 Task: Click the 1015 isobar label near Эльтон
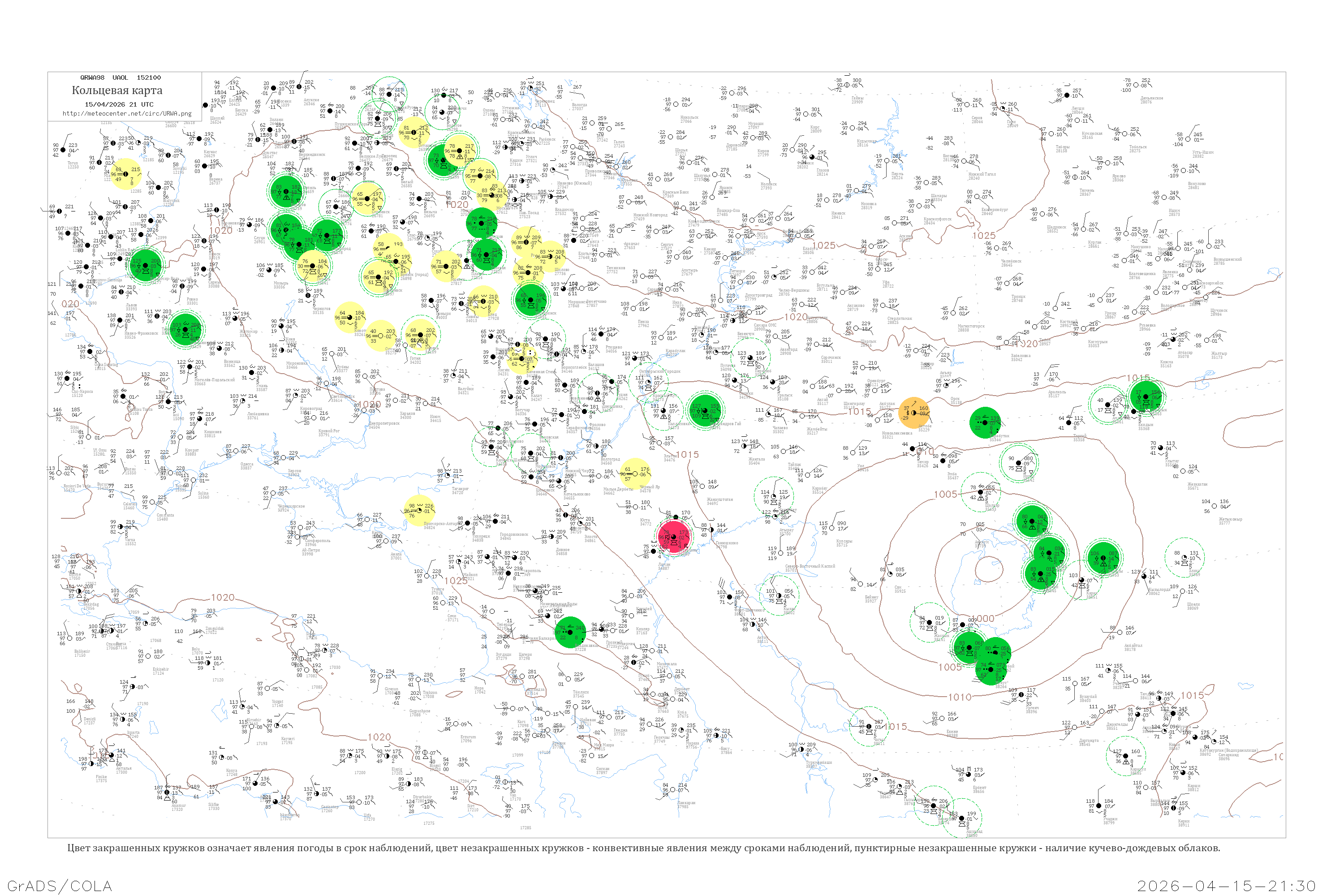(x=687, y=455)
